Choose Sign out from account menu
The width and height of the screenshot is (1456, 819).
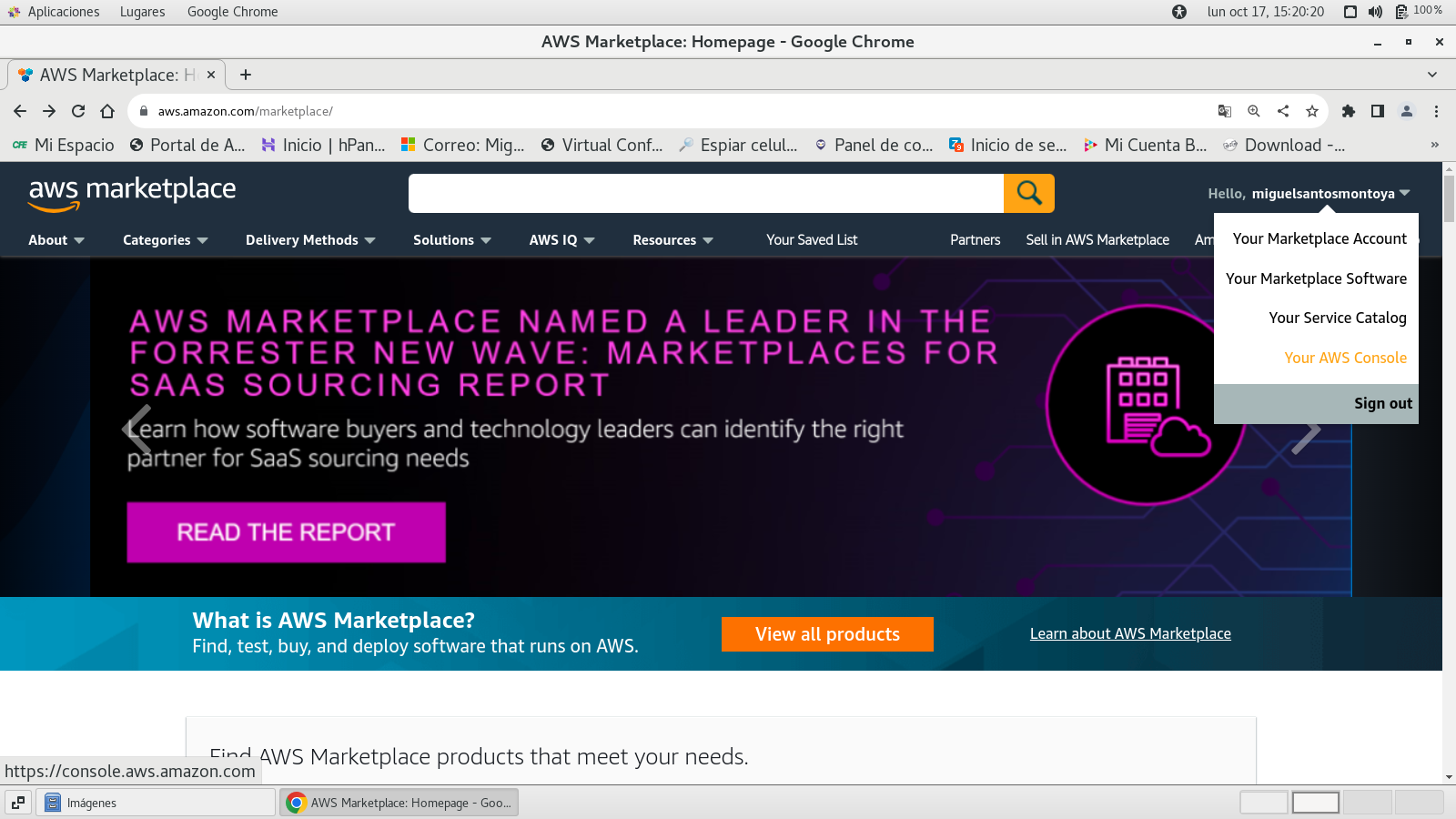point(1382,403)
